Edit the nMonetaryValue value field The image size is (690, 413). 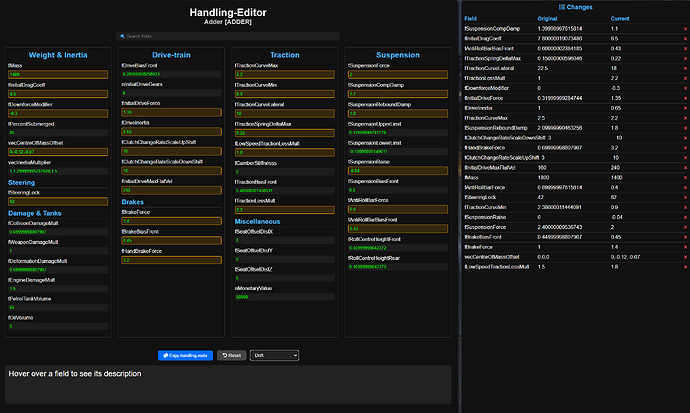pos(284,297)
